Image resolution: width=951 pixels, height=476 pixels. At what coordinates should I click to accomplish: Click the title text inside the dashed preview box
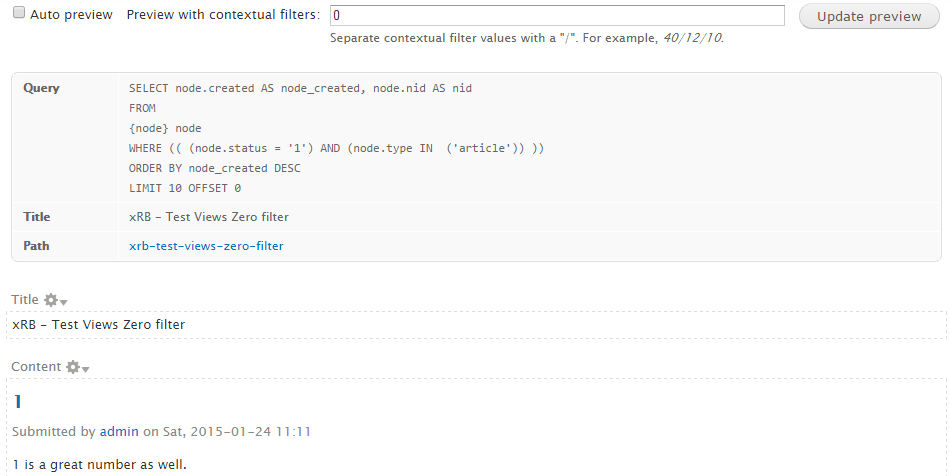[x=98, y=324]
